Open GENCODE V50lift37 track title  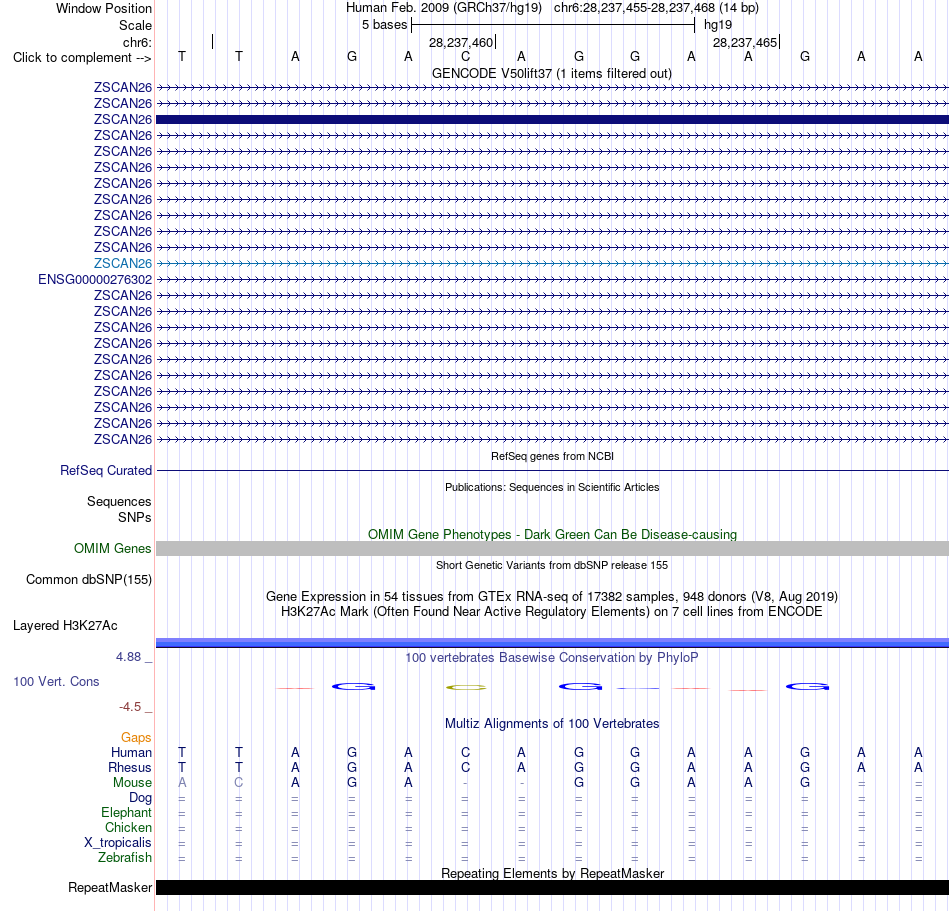[x=552, y=73]
